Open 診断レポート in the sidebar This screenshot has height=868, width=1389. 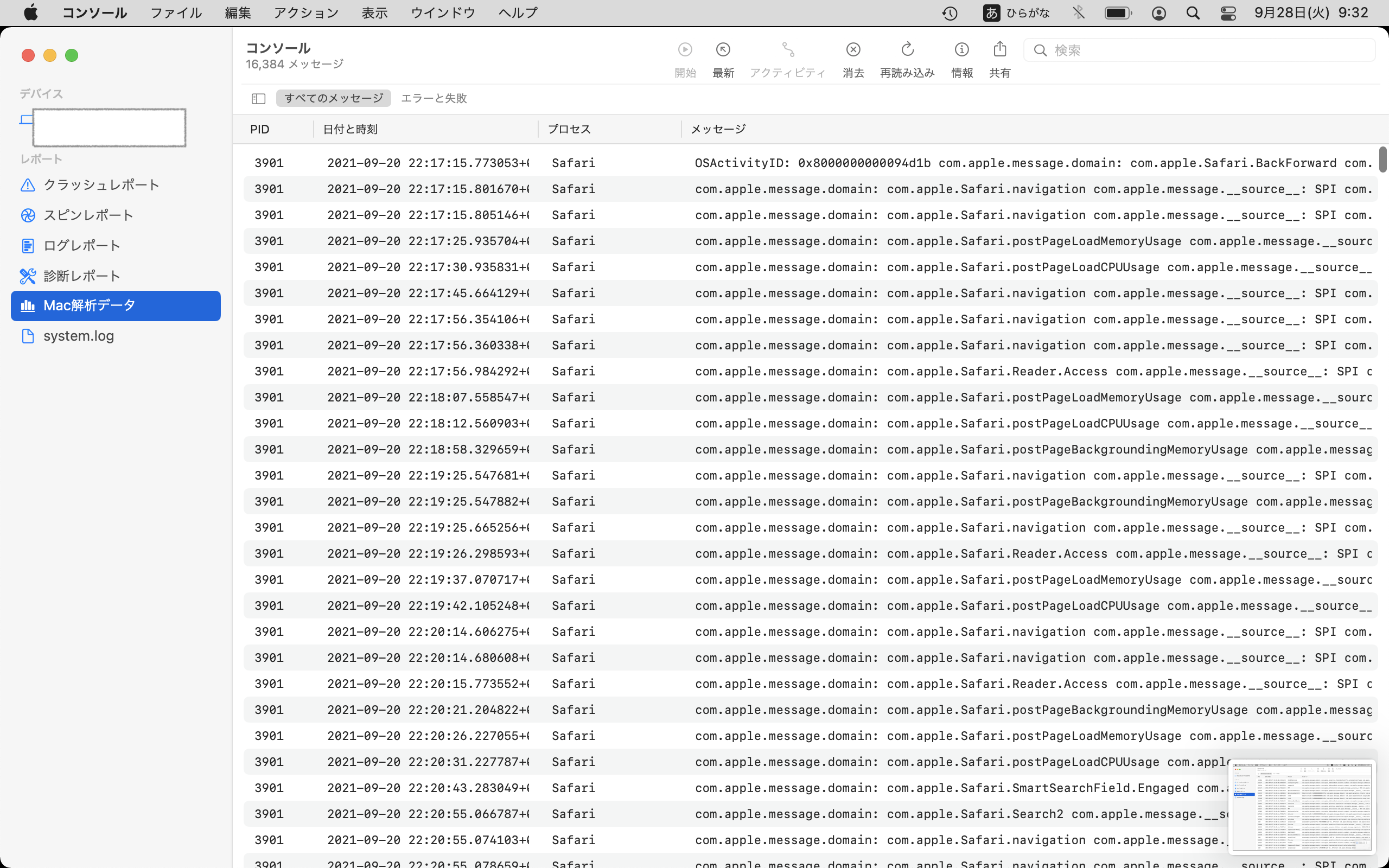pyautogui.click(x=81, y=276)
